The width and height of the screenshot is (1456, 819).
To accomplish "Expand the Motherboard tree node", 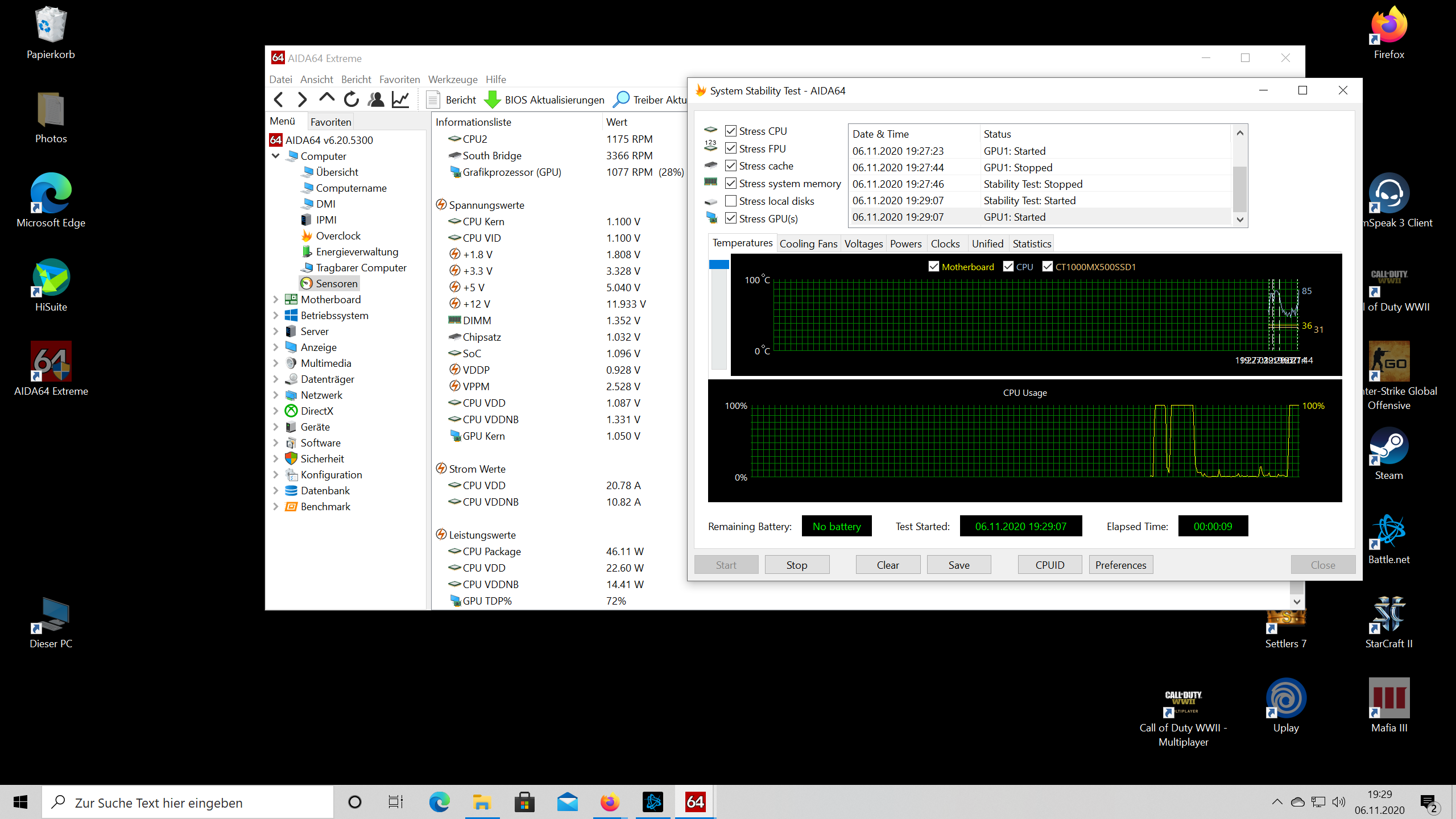I will point(276,299).
